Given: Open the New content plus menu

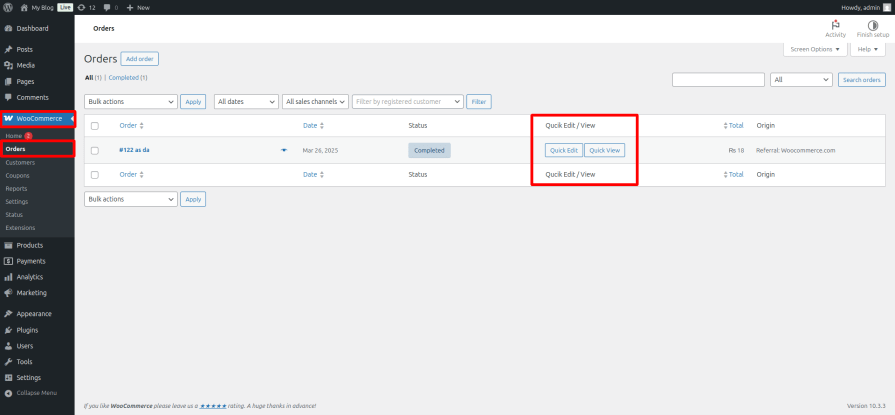Looking at the screenshot, I should point(138,7).
